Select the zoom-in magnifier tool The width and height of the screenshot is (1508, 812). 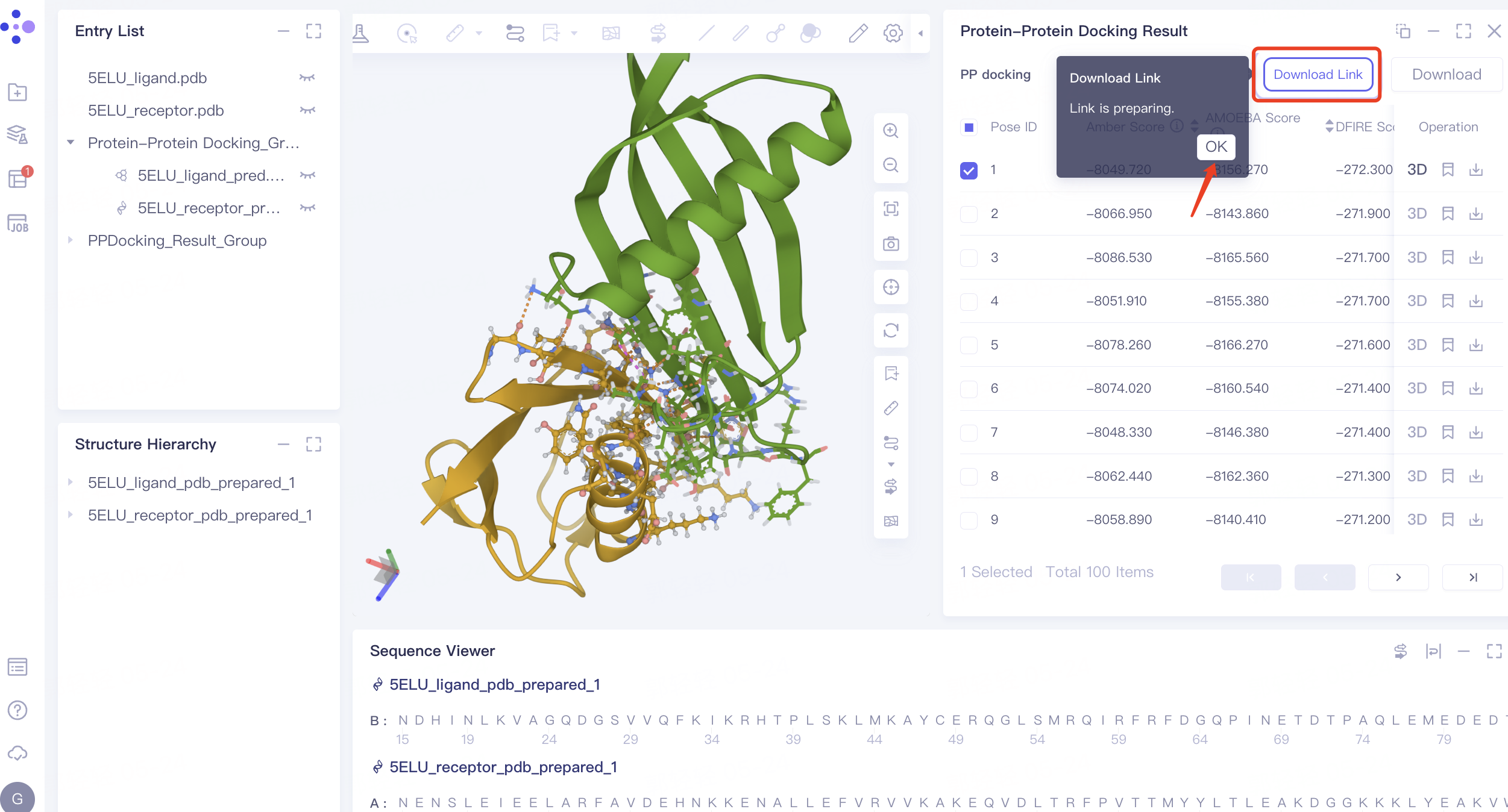point(891,131)
